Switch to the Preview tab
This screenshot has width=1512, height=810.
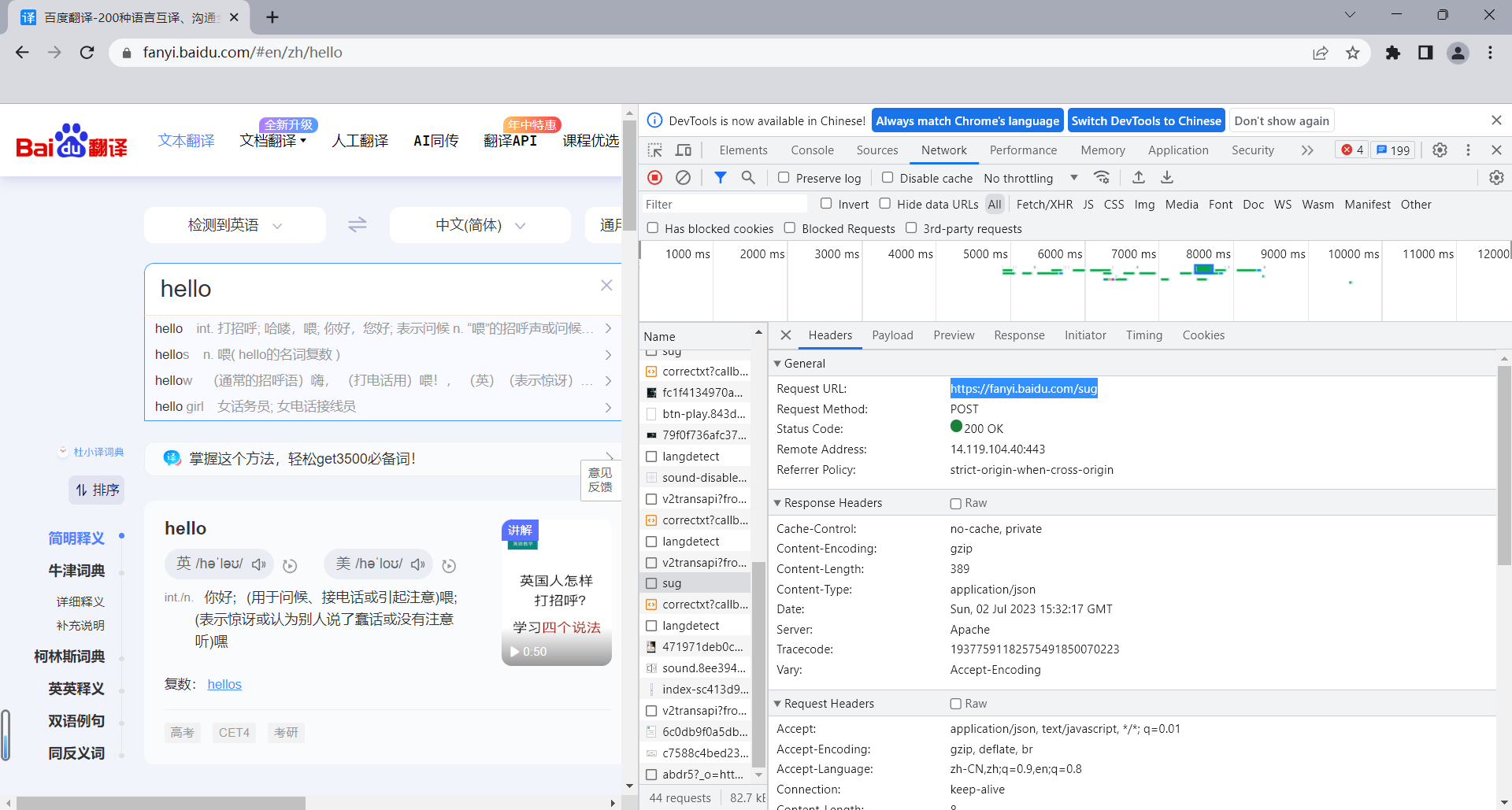(954, 335)
